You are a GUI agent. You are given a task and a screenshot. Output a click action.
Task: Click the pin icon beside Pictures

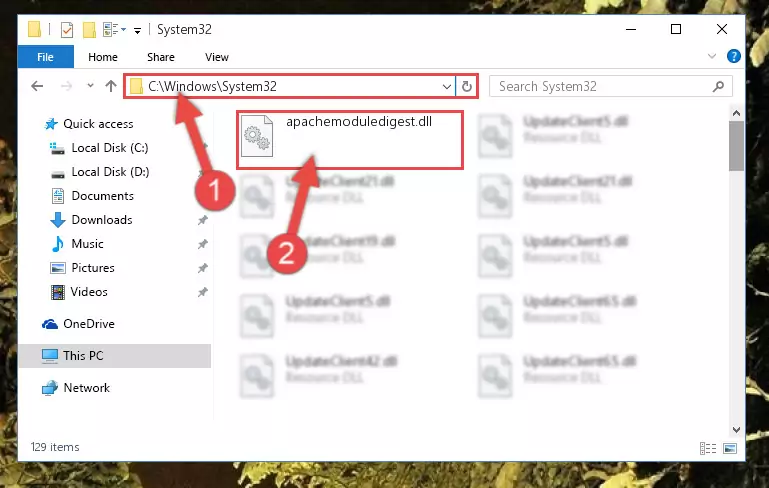tap(202, 268)
